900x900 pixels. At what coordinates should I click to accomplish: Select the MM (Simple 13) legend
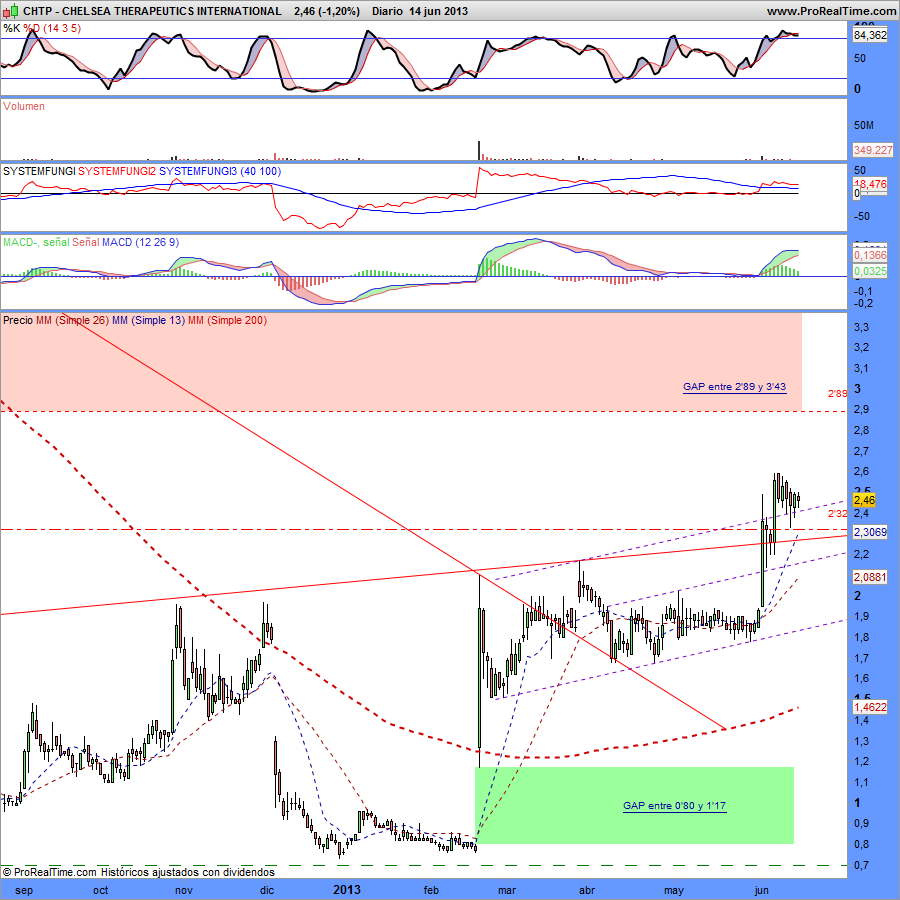click(149, 320)
